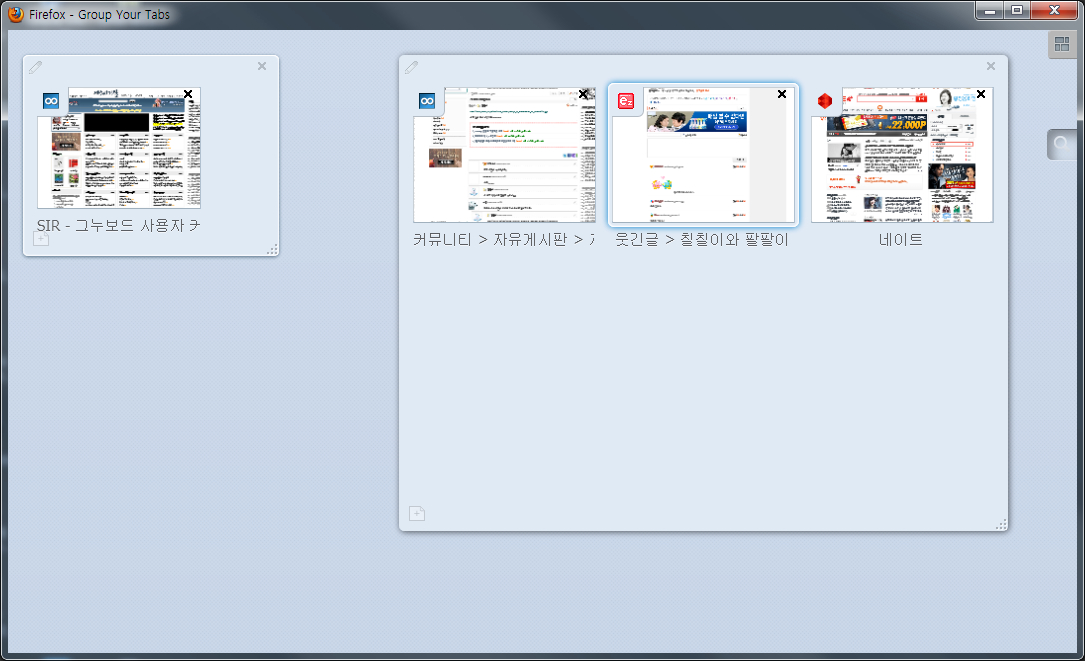Close the 네이트 tab thumbnail
1085x661 pixels.
point(981,94)
